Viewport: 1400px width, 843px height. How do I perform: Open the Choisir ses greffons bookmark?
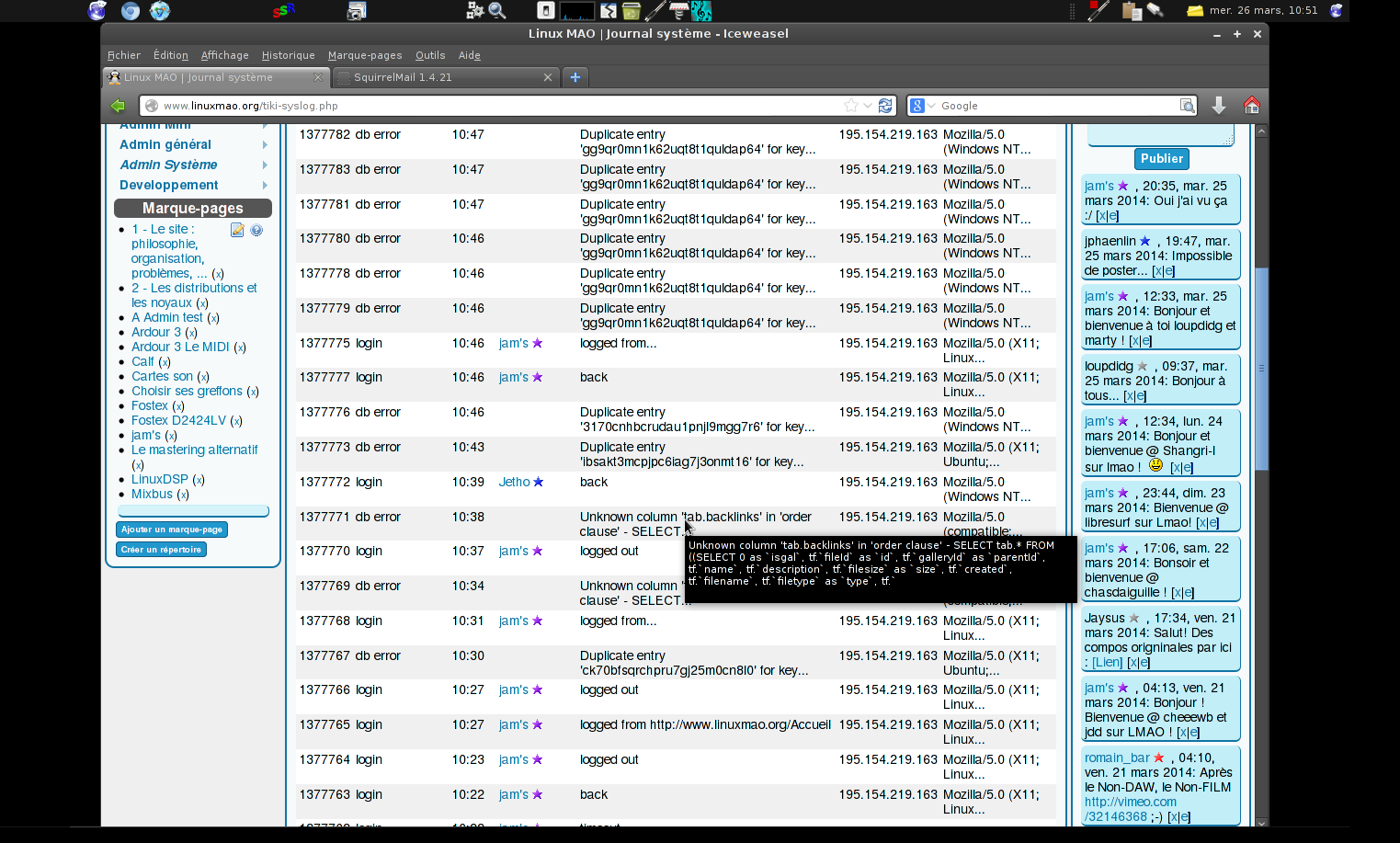point(187,391)
